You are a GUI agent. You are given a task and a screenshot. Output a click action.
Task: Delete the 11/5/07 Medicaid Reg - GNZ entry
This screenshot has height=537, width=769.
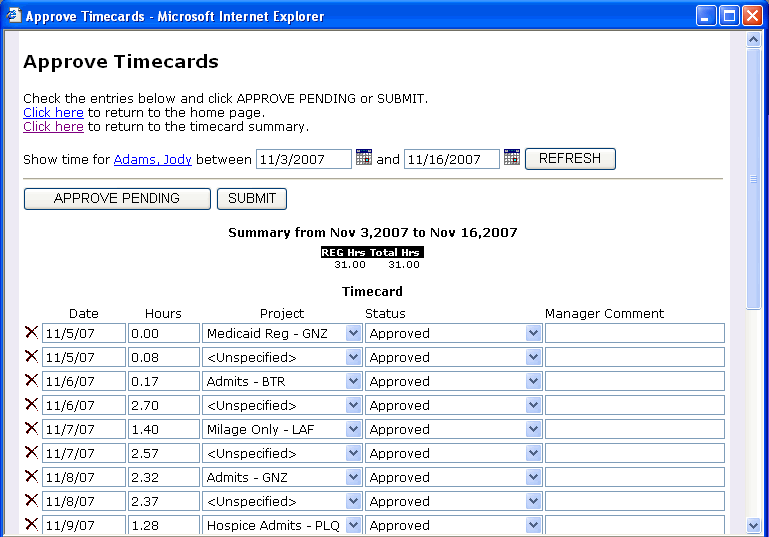click(x=31, y=333)
